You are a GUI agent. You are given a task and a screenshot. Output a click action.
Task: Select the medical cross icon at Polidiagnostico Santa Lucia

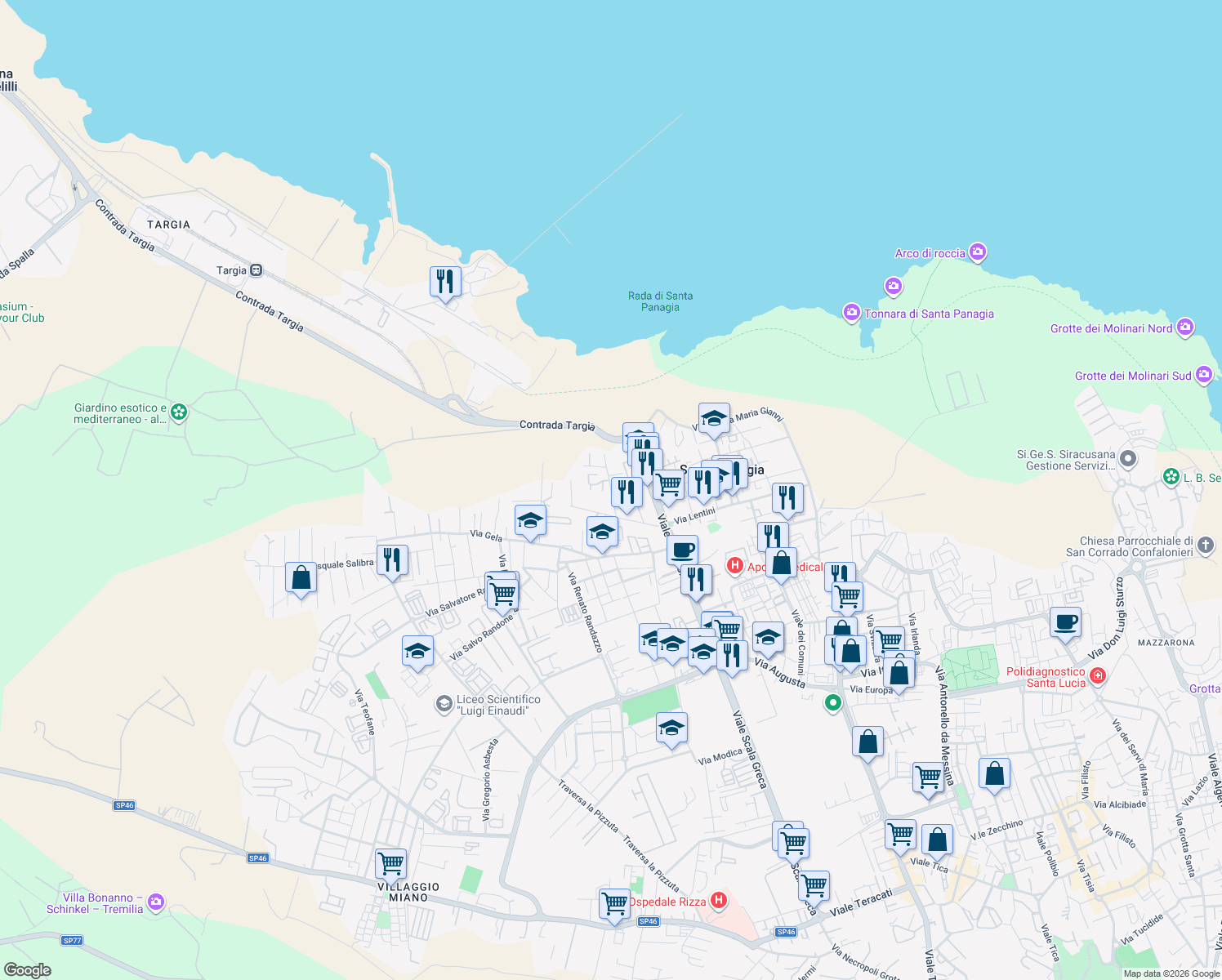pyautogui.click(x=1098, y=675)
